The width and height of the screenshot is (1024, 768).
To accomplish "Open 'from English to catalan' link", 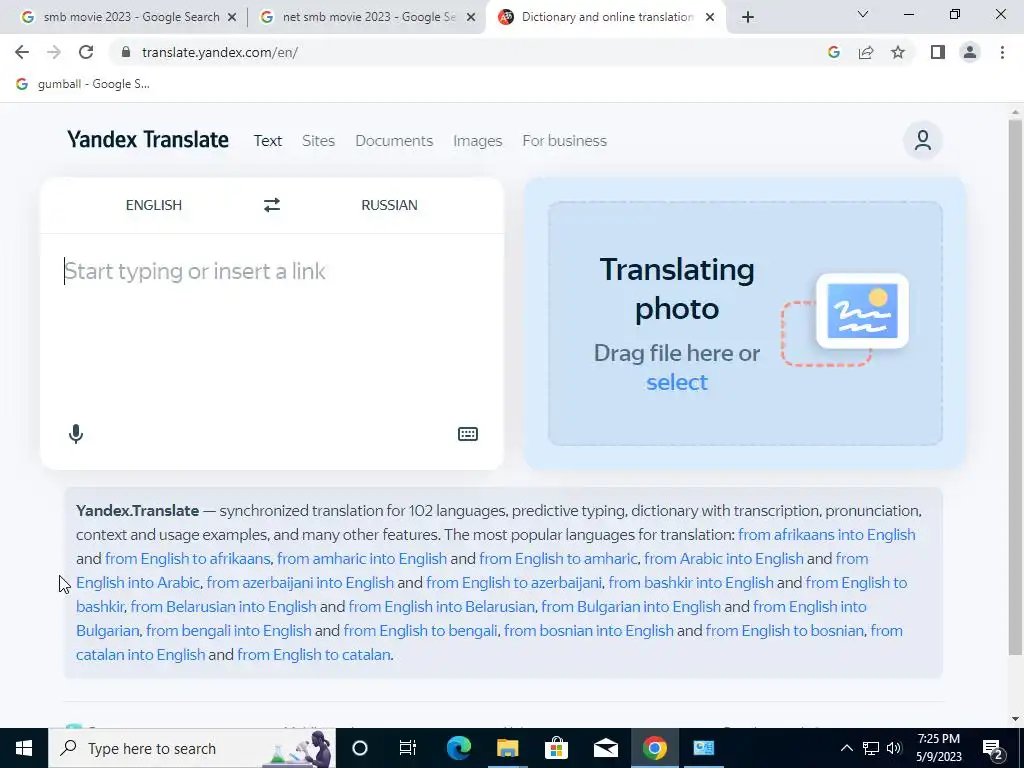I will 313,654.
